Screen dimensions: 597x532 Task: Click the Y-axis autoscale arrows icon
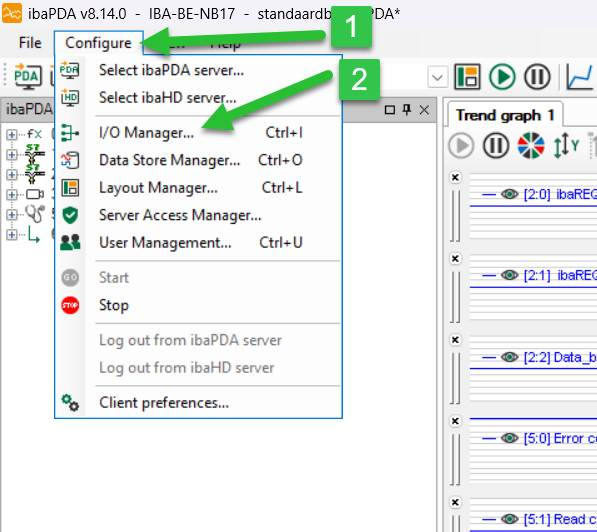tap(566, 145)
